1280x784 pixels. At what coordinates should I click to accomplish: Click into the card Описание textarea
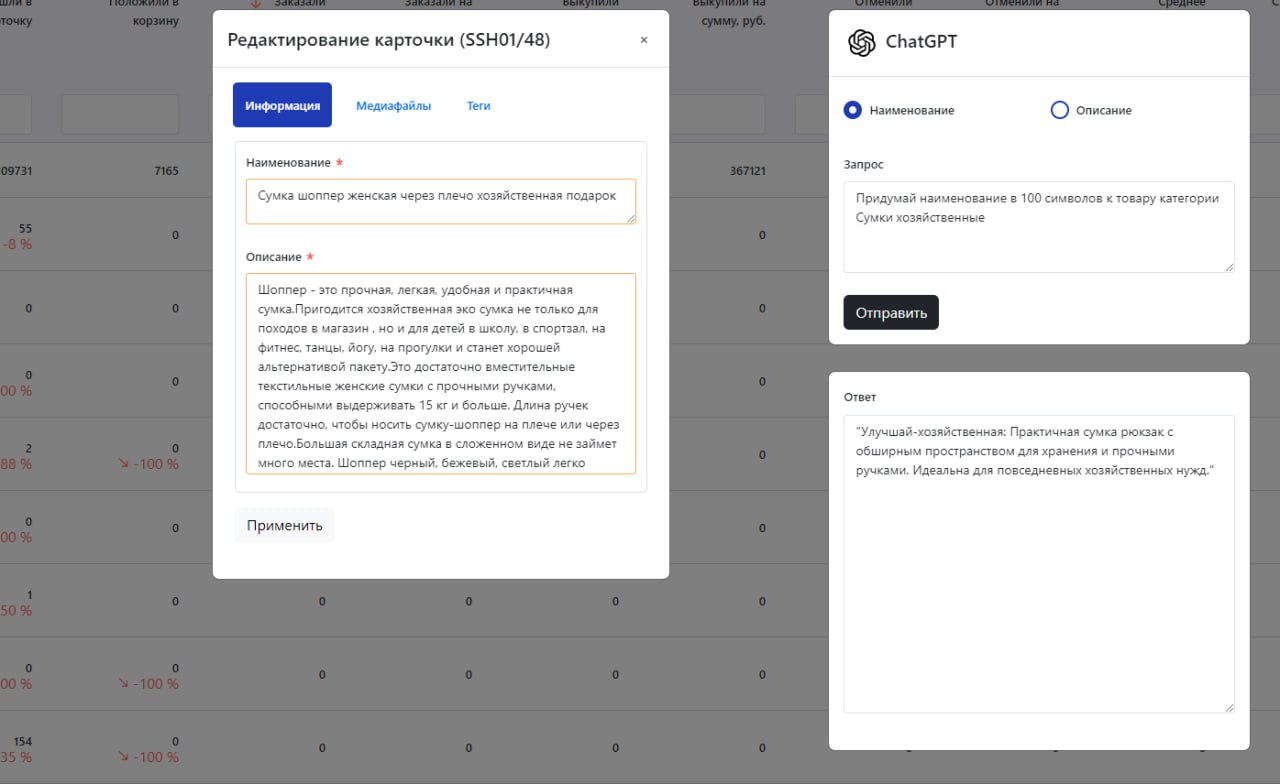tap(440, 373)
